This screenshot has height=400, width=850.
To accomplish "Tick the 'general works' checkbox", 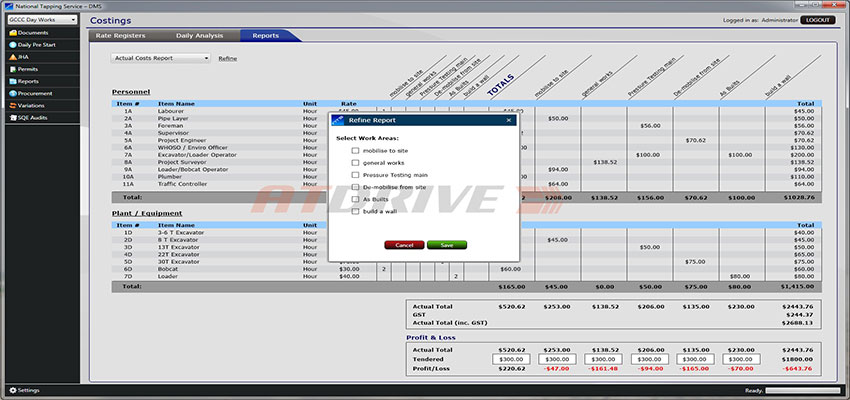I will [355, 163].
